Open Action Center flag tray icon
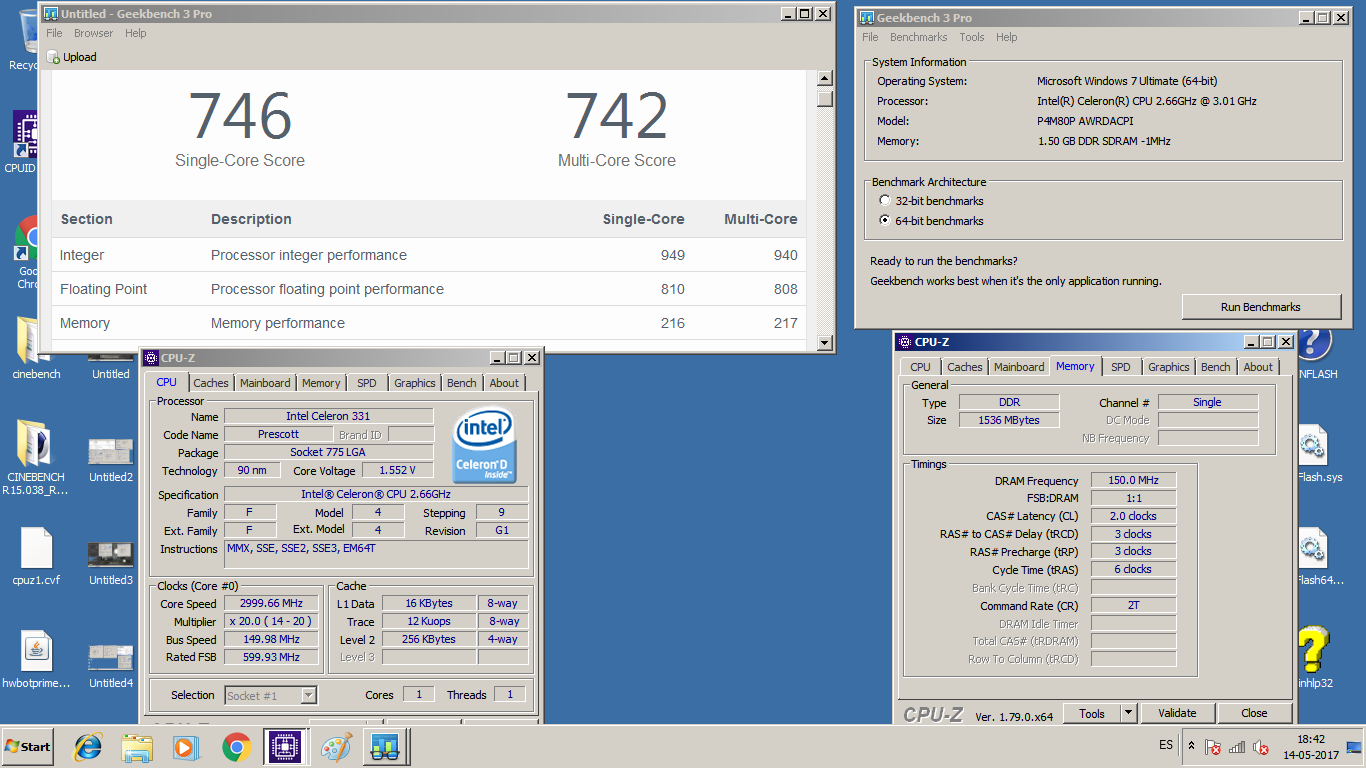This screenshot has width=1366, height=768. [x=1213, y=747]
